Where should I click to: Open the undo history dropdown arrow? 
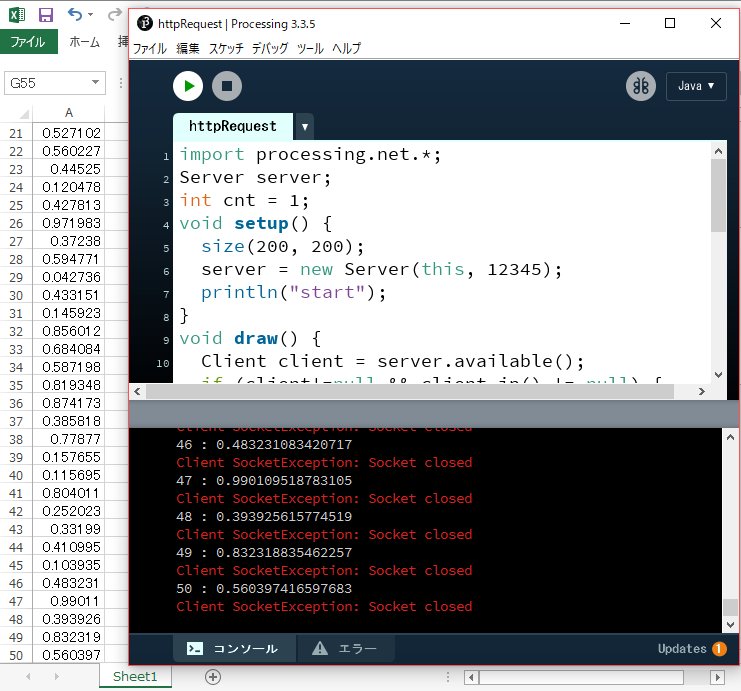point(91,15)
